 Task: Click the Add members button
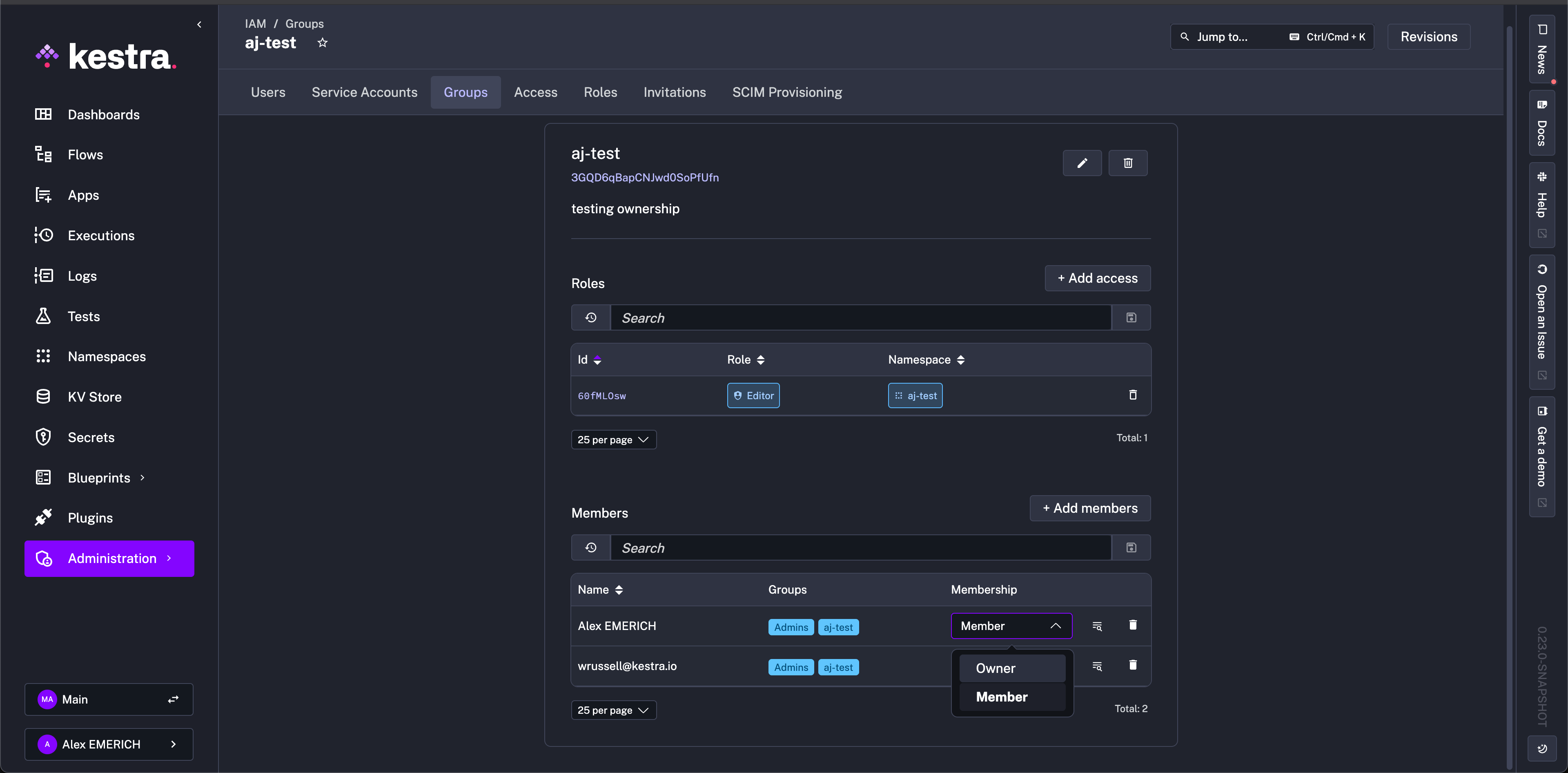click(x=1089, y=508)
